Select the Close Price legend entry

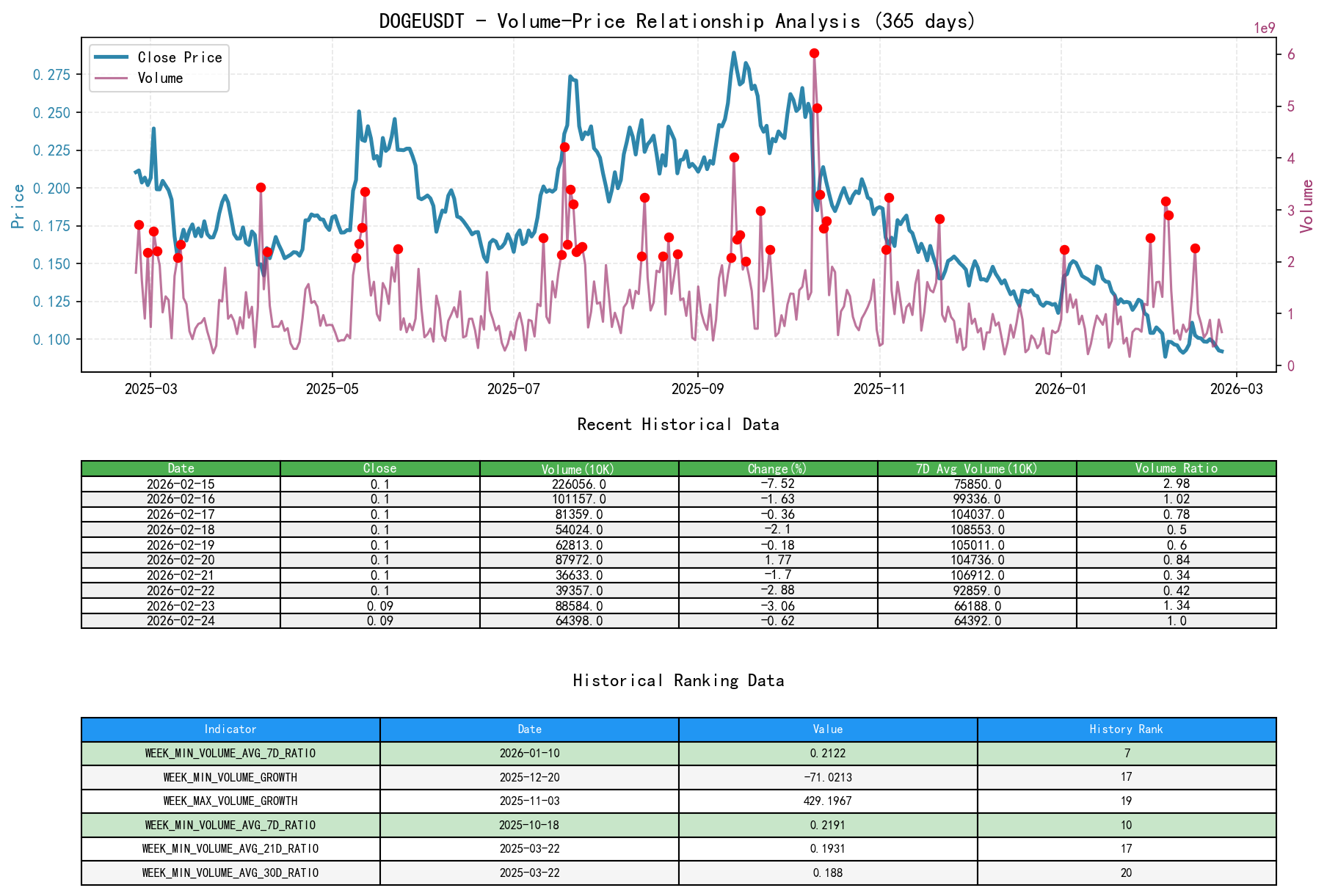coord(178,57)
